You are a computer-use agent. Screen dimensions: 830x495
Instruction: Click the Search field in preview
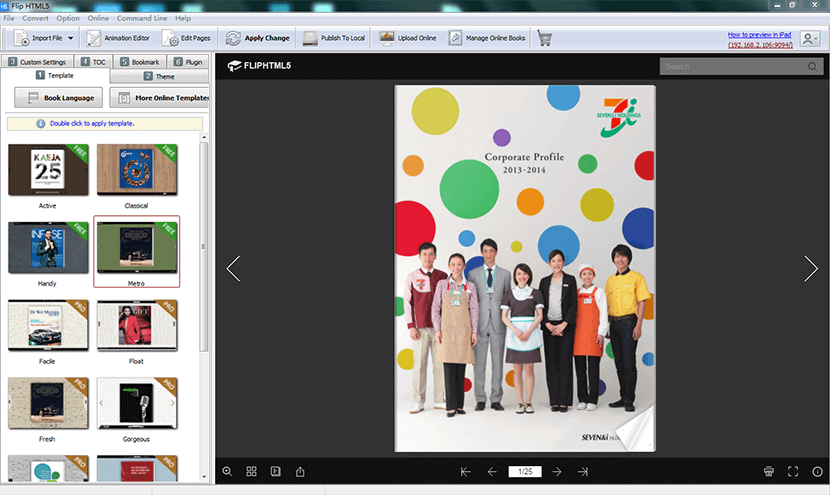732,66
